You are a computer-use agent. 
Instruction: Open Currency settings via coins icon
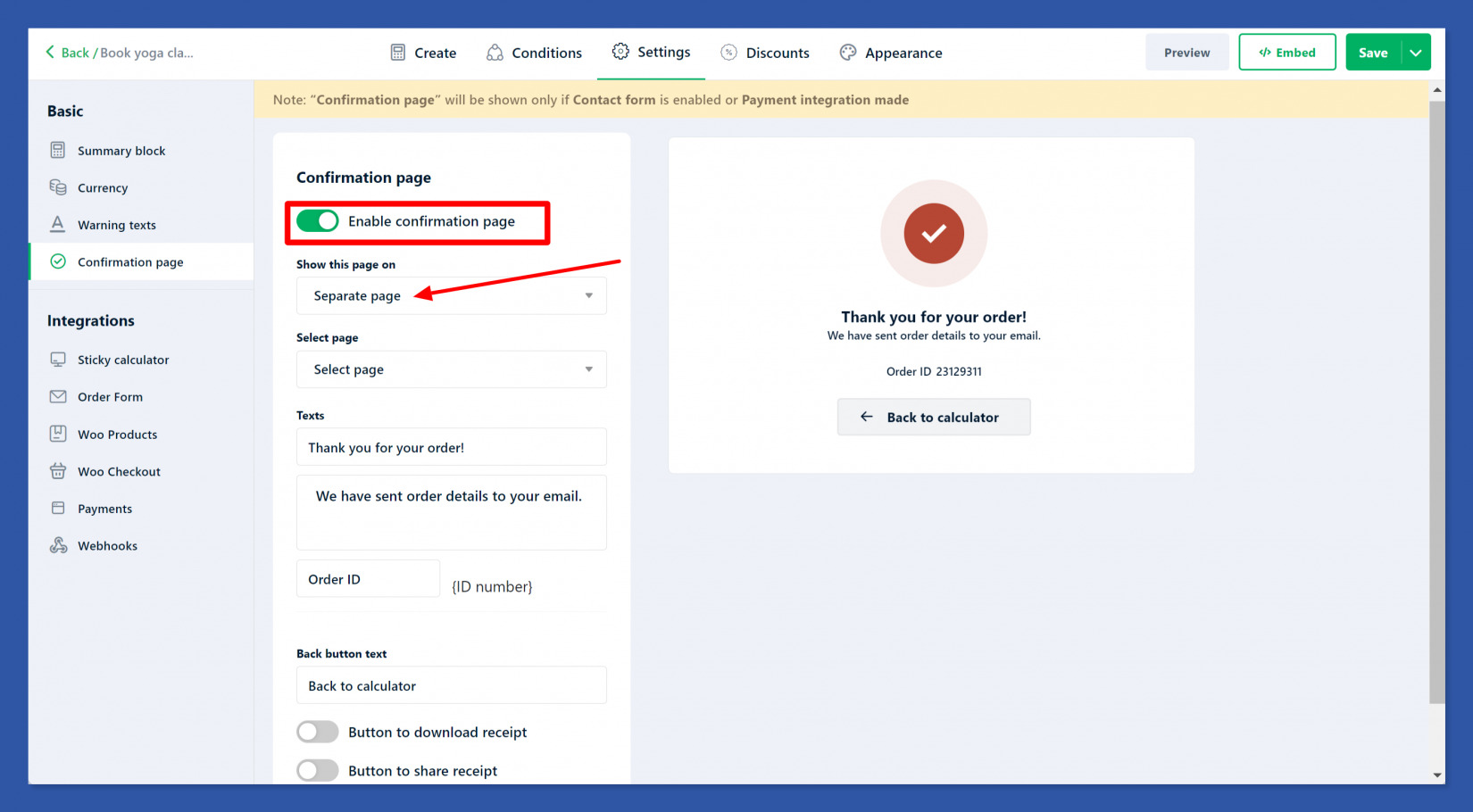click(x=58, y=187)
